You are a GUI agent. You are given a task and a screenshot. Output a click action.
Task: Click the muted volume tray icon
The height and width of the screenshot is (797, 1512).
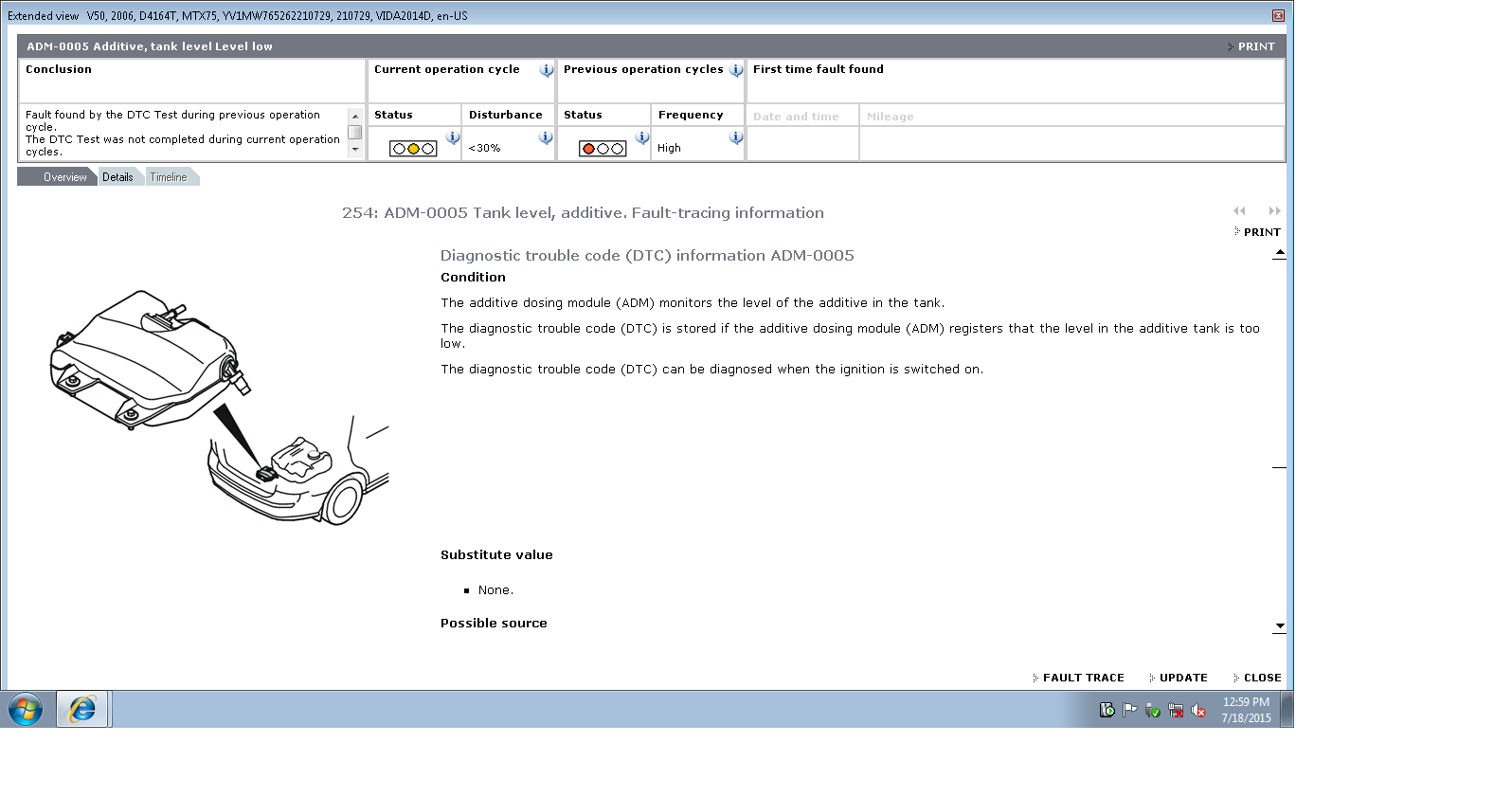click(1198, 710)
